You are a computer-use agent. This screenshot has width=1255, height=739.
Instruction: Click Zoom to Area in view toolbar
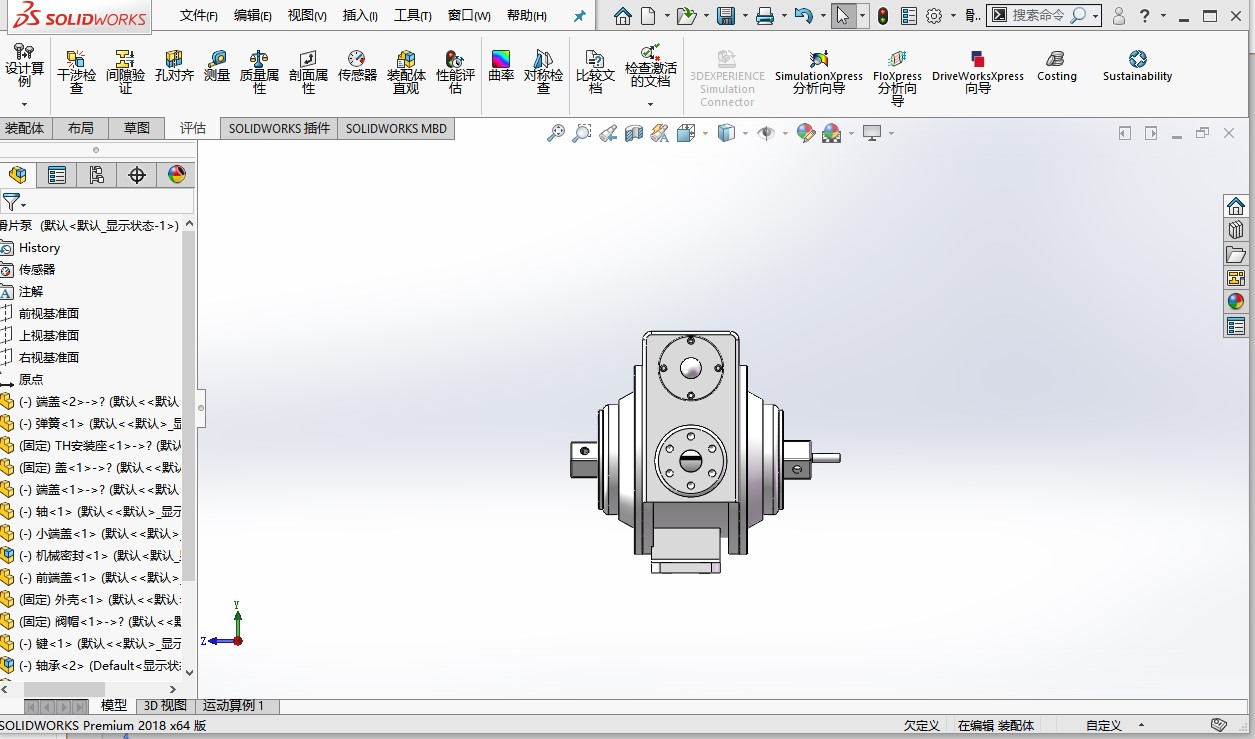click(581, 133)
